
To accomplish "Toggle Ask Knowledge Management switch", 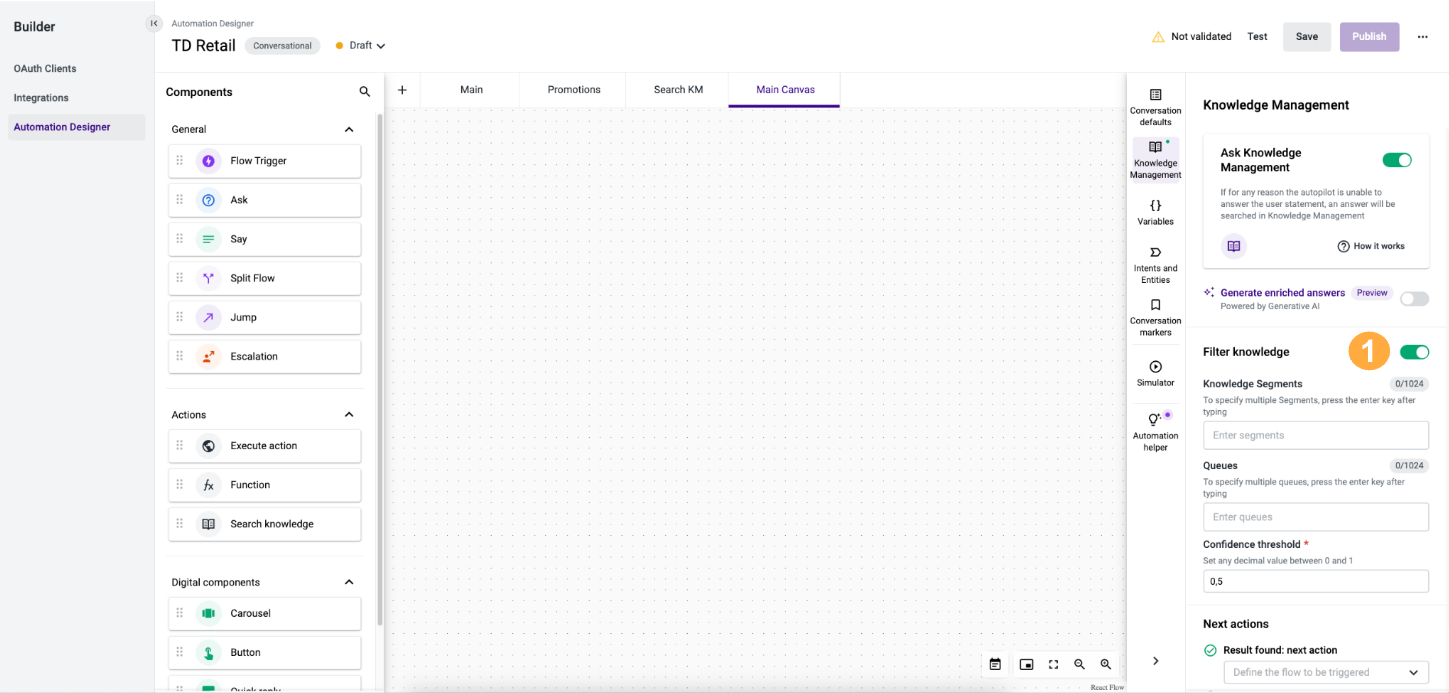I will [x=1396, y=160].
